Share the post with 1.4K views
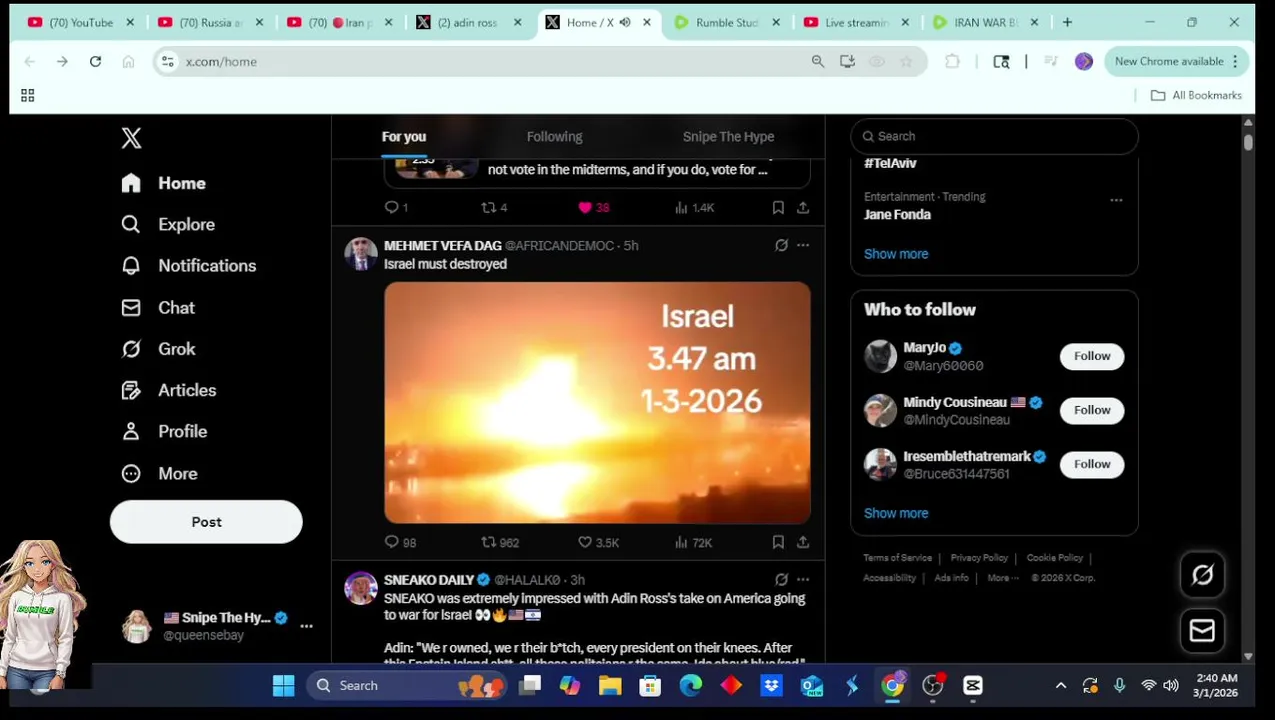The height and width of the screenshot is (720, 1275). [x=803, y=207]
